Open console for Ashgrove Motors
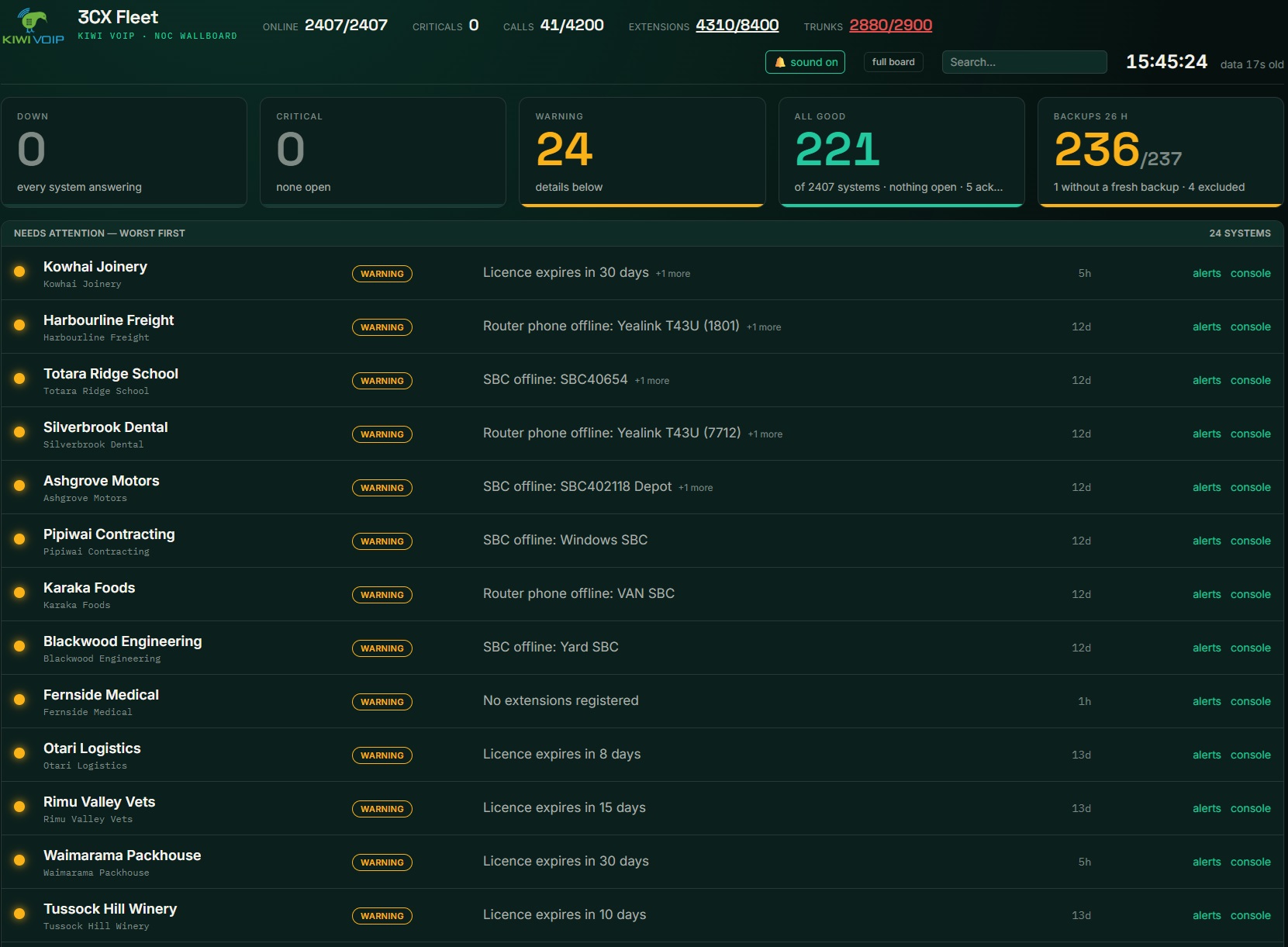The image size is (1288, 947). [1251, 487]
